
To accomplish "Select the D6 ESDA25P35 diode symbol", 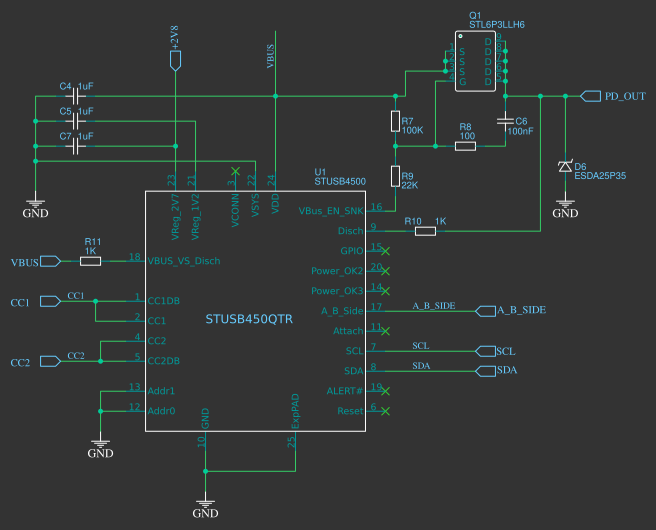I will pyautogui.click(x=565, y=166).
